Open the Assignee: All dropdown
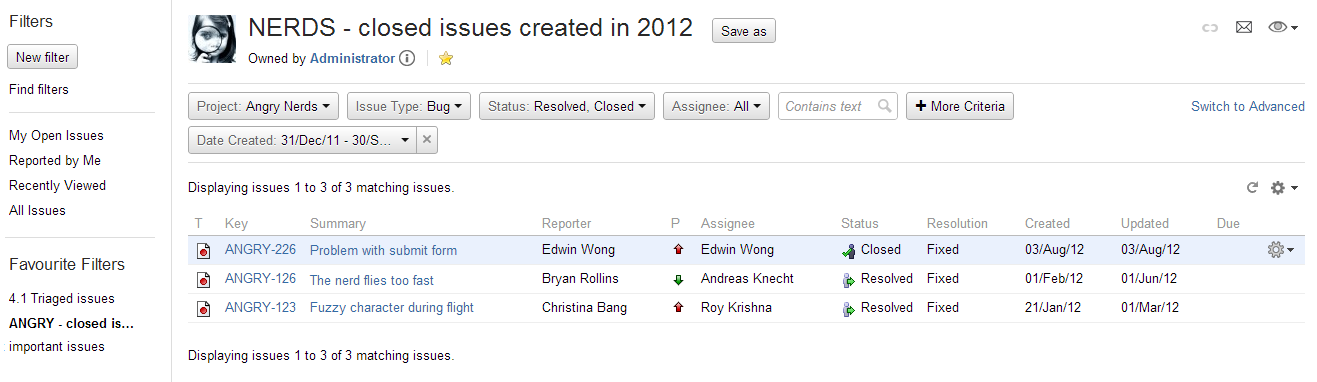The width and height of the screenshot is (1317, 382). tap(716, 106)
